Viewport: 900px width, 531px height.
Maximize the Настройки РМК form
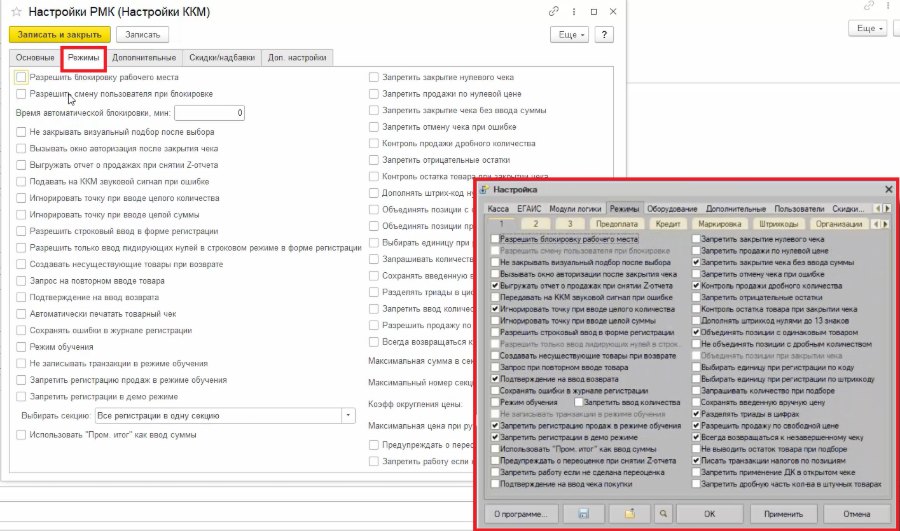pos(593,11)
